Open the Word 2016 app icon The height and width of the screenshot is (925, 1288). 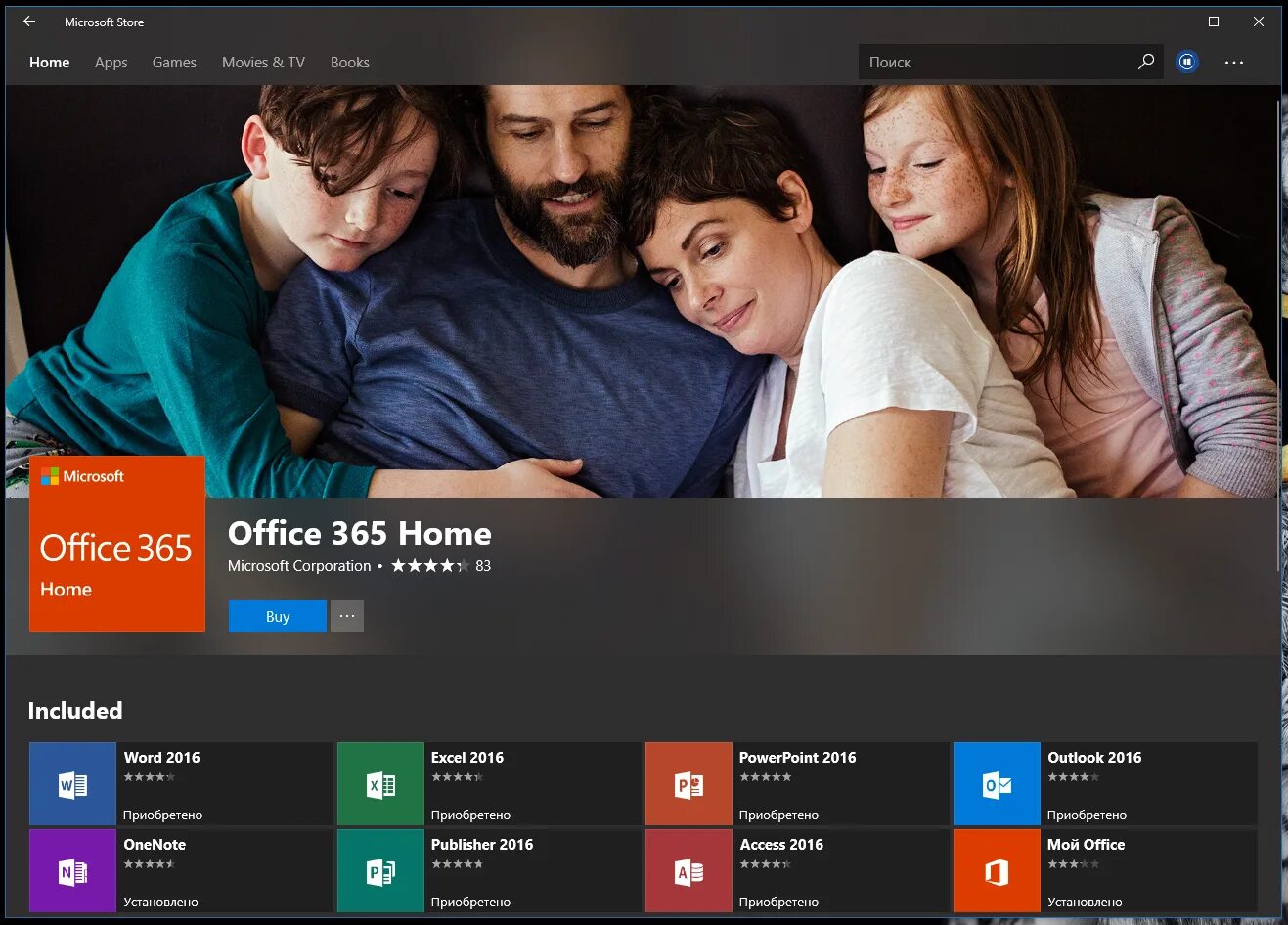point(72,784)
